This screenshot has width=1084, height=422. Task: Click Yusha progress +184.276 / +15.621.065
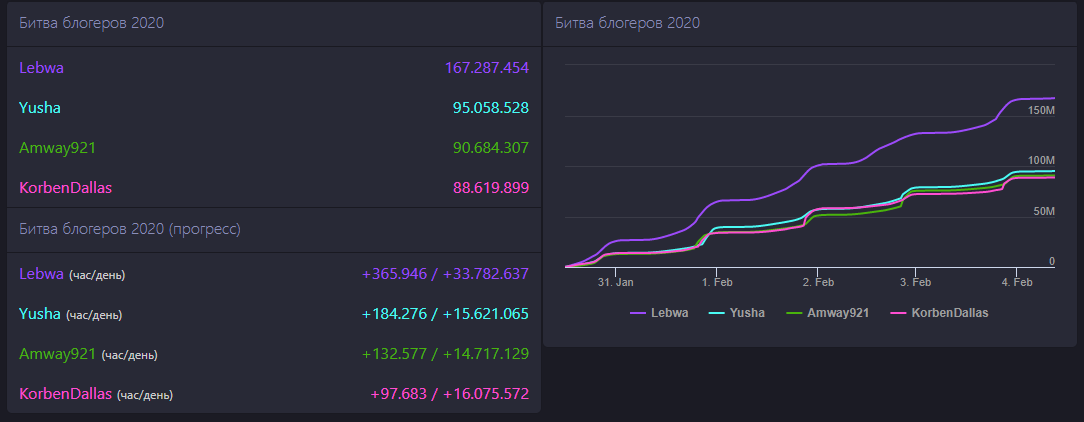445,314
